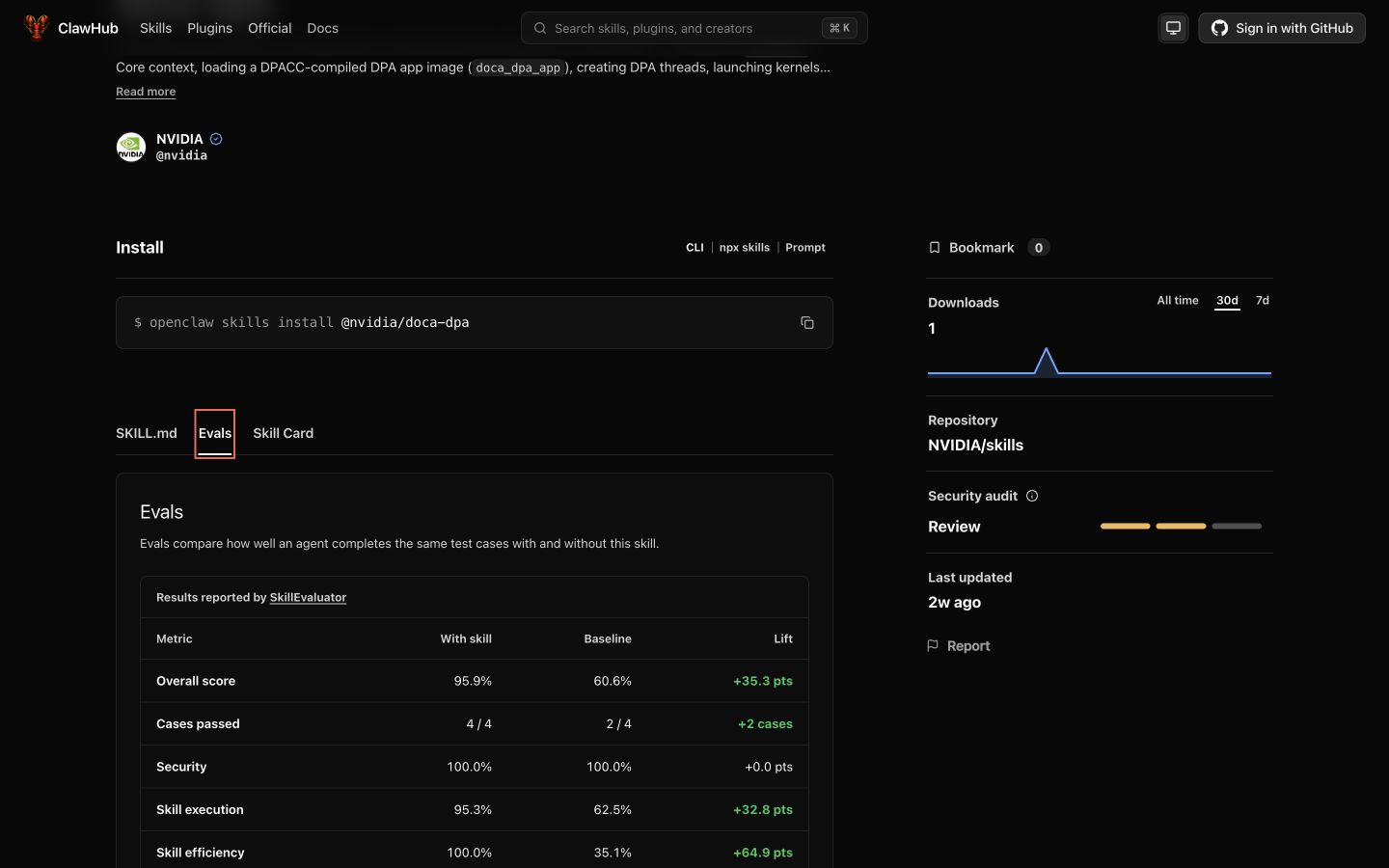Image resolution: width=1389 pixels, height=868 pixels.
Task: Click the Skill efficiency metric label
Action: 201,853
